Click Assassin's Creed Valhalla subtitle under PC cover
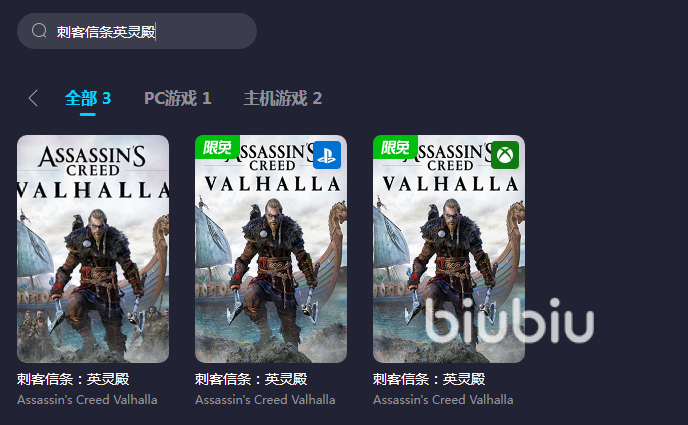Image resolution: width=688 pixels, height=425 pixels. click(87, 400)
